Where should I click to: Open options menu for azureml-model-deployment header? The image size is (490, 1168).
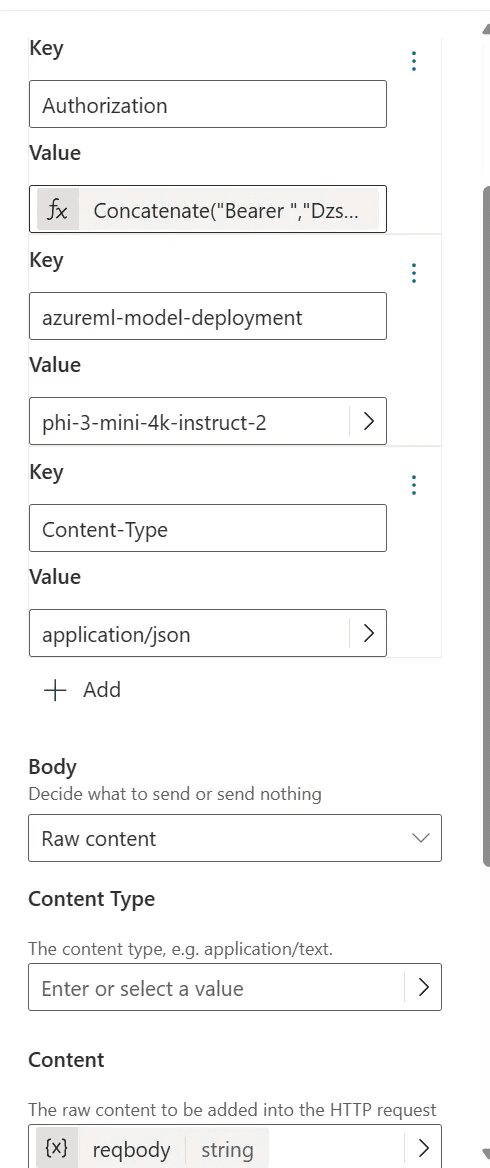(x=414, y=273)
